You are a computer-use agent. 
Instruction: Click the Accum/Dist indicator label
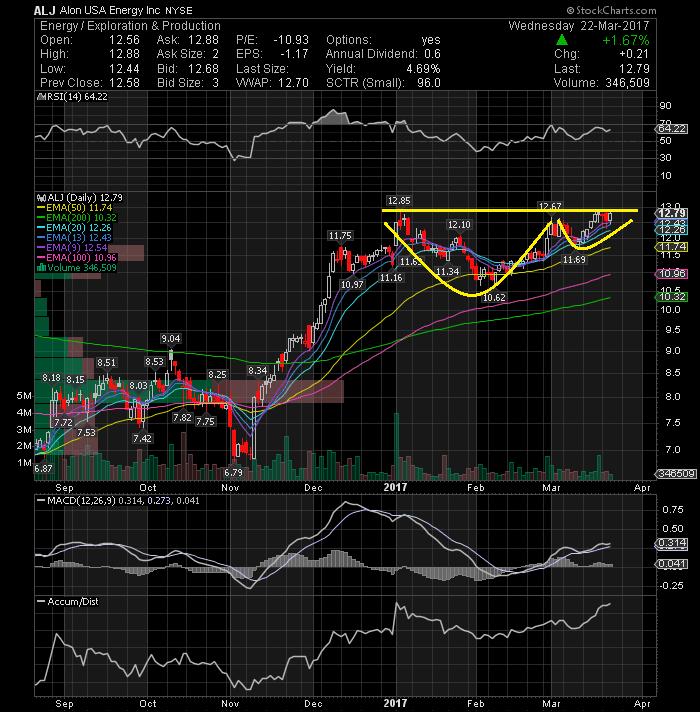click(68, 602)
